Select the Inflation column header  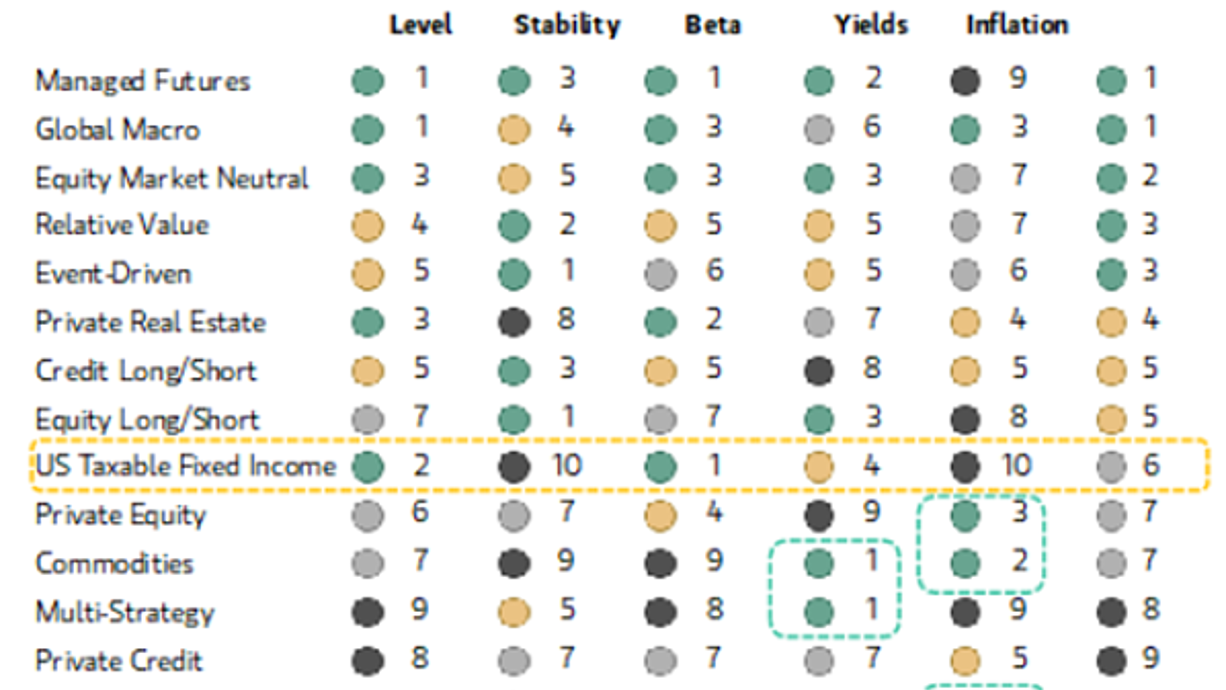[1017, 24]
